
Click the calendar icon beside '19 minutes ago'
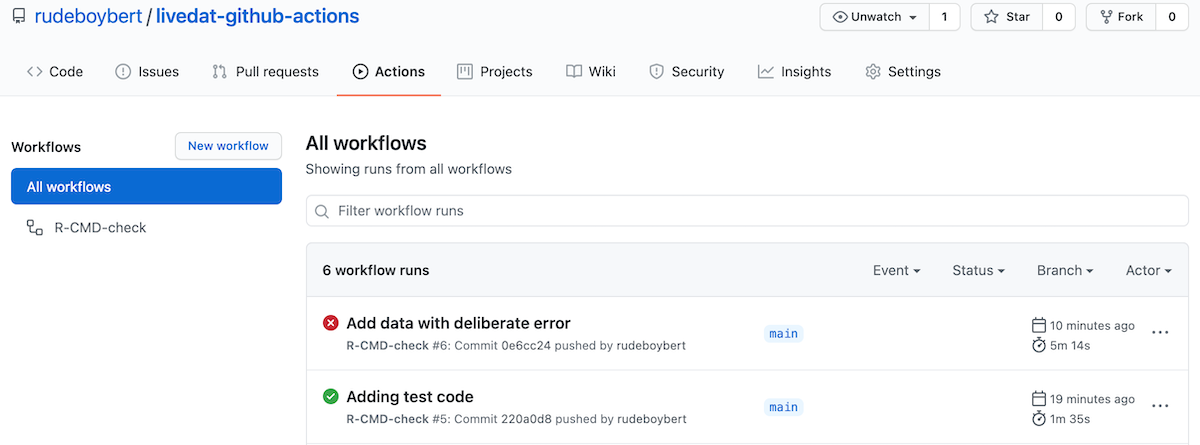click(1039, 399)
